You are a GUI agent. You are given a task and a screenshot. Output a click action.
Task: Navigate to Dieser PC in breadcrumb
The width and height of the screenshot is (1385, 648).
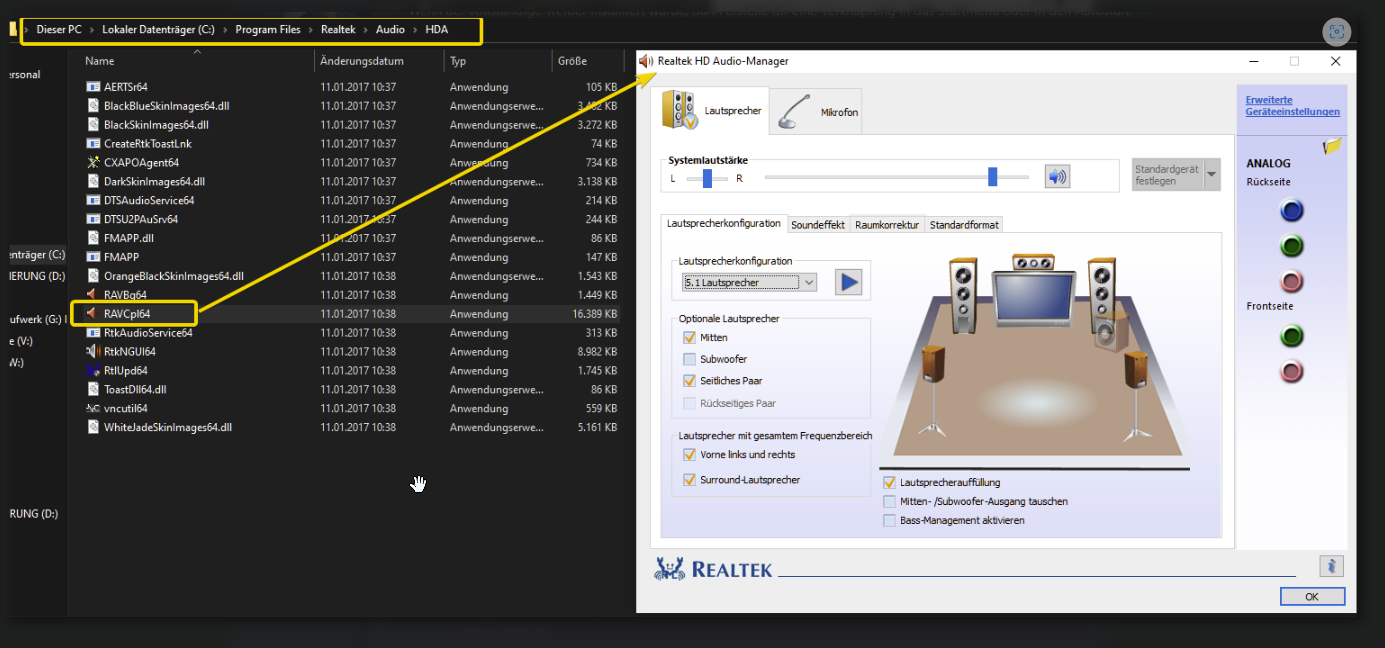pyautogui.click(x=59, y=30)
